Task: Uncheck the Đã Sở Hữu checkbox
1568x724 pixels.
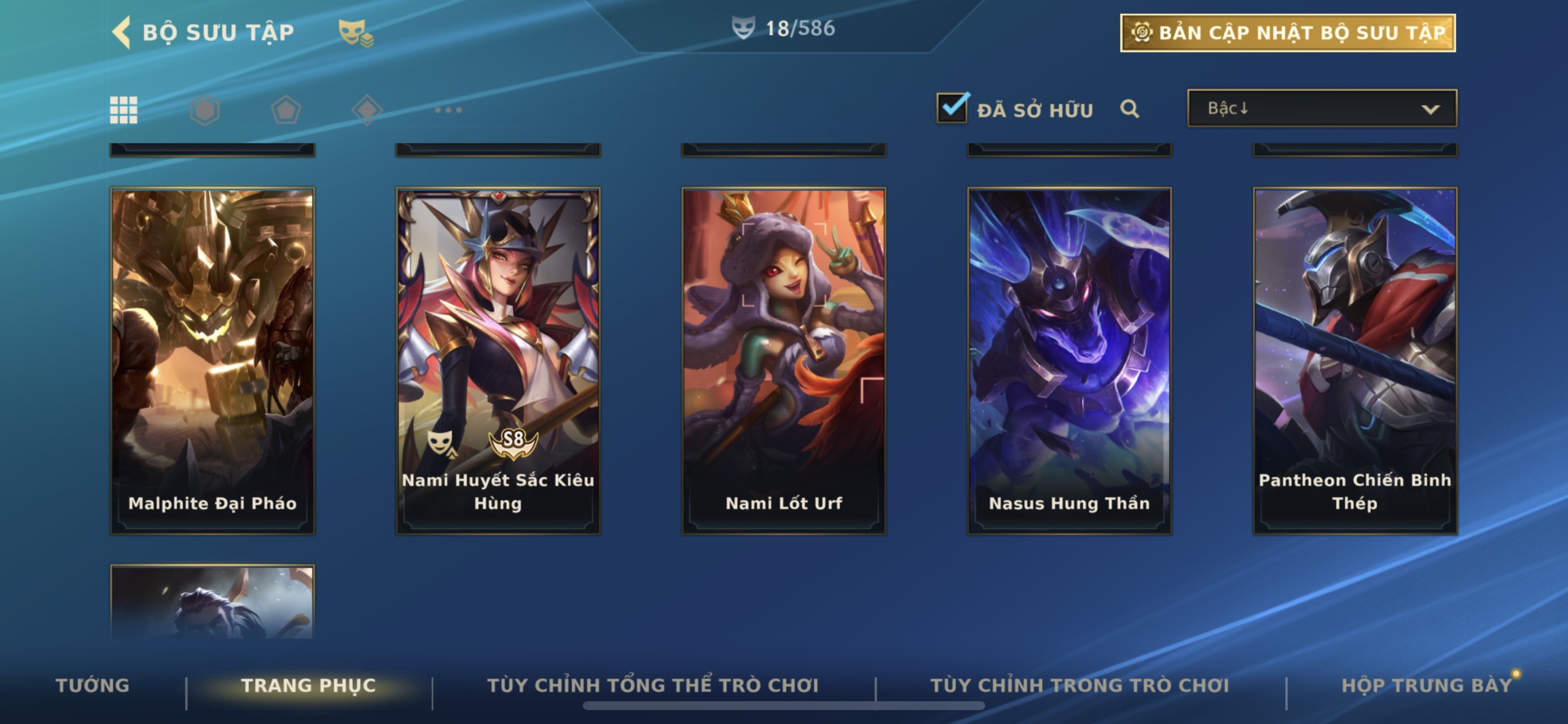Action: click(x=952, y=108)
